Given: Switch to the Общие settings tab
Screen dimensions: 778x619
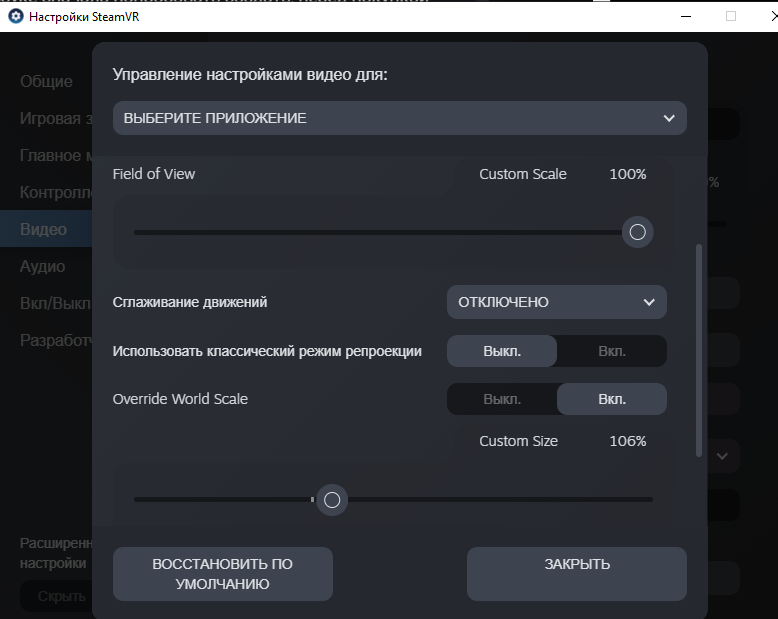Looking at the screenshot, I should pyautogui.click(x=46, y=81).
